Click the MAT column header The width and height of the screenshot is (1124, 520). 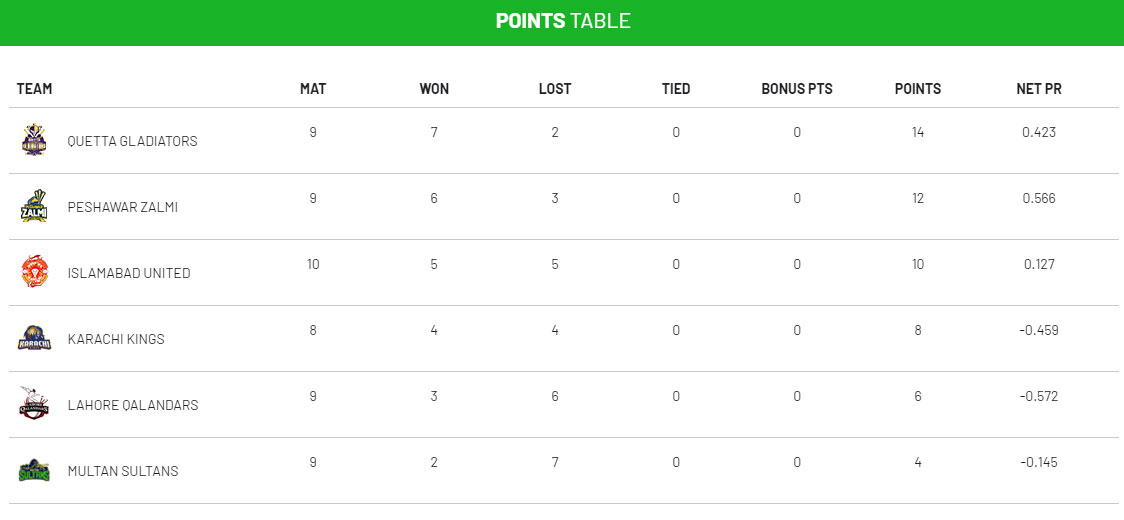tap(313, 89)
